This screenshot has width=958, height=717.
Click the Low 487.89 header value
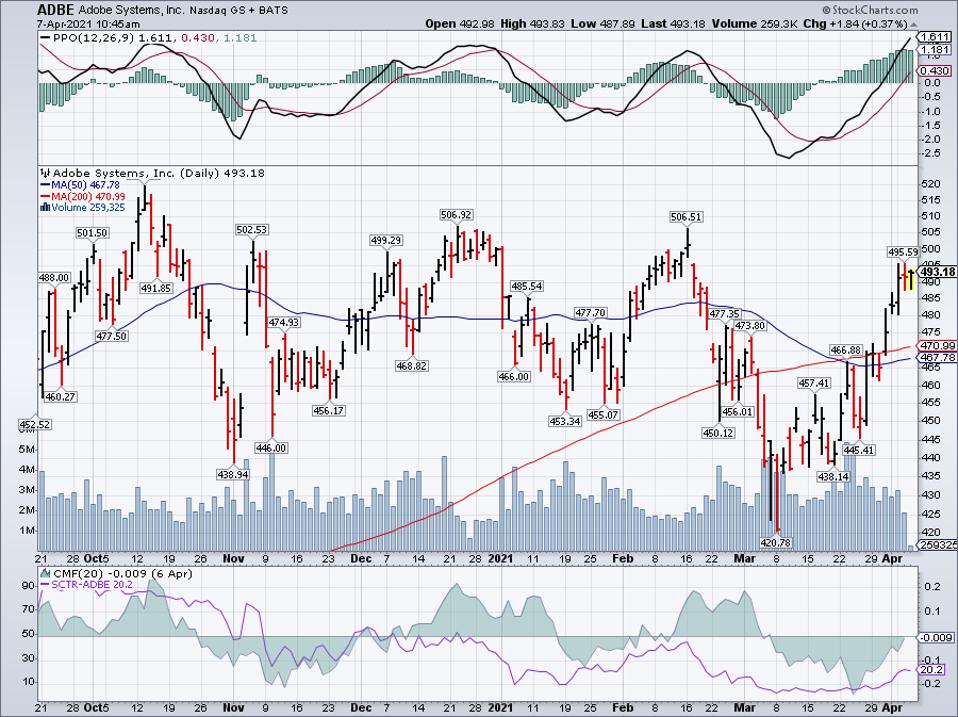pyautogui.click(x=603, y=24)
